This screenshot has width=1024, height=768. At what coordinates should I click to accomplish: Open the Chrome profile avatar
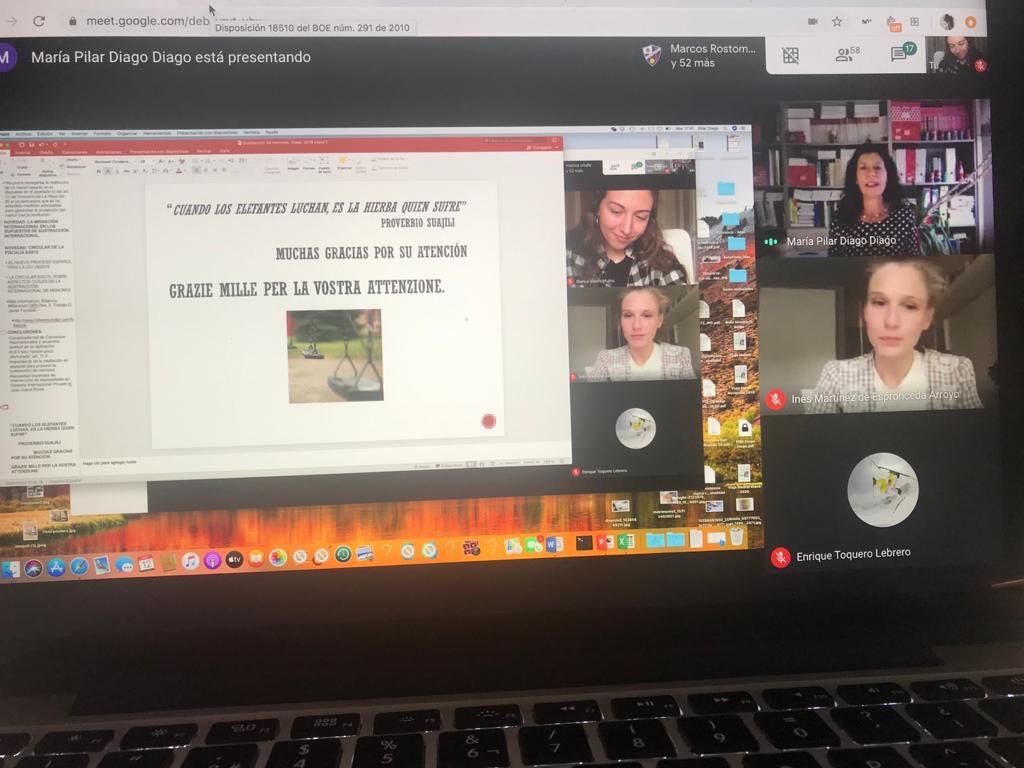[x=947, y=22]
